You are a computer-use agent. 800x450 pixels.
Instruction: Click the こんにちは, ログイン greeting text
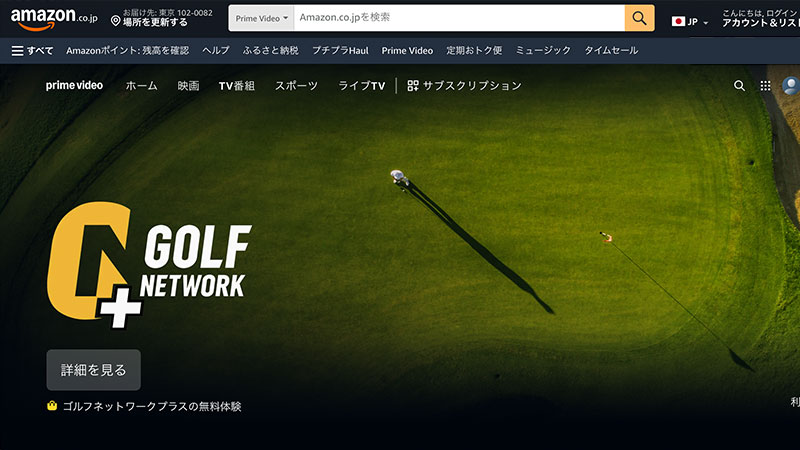760,13
